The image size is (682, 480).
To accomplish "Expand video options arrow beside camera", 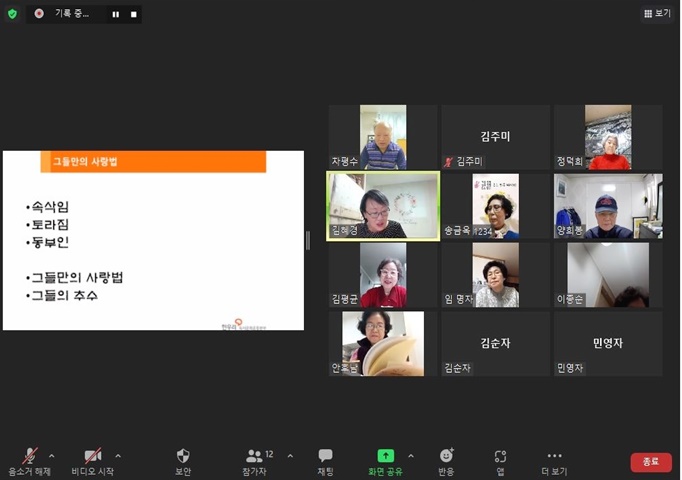I will [x=118, y=456].
